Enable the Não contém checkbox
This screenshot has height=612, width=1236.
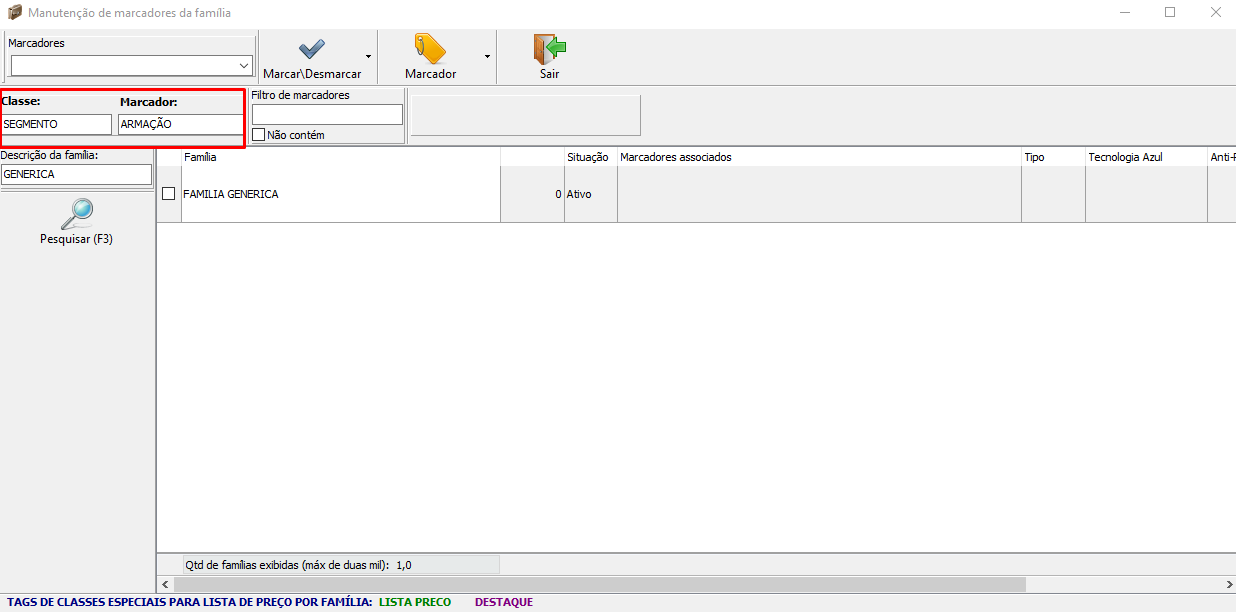(259, 135)
